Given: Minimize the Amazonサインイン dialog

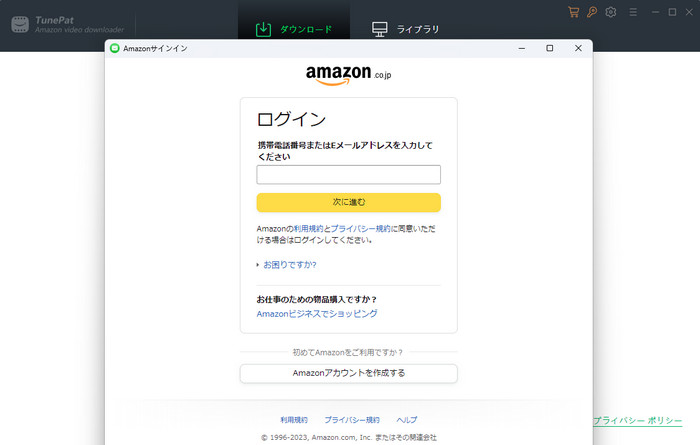Looking at the screenshot, I should coord(522,48).
